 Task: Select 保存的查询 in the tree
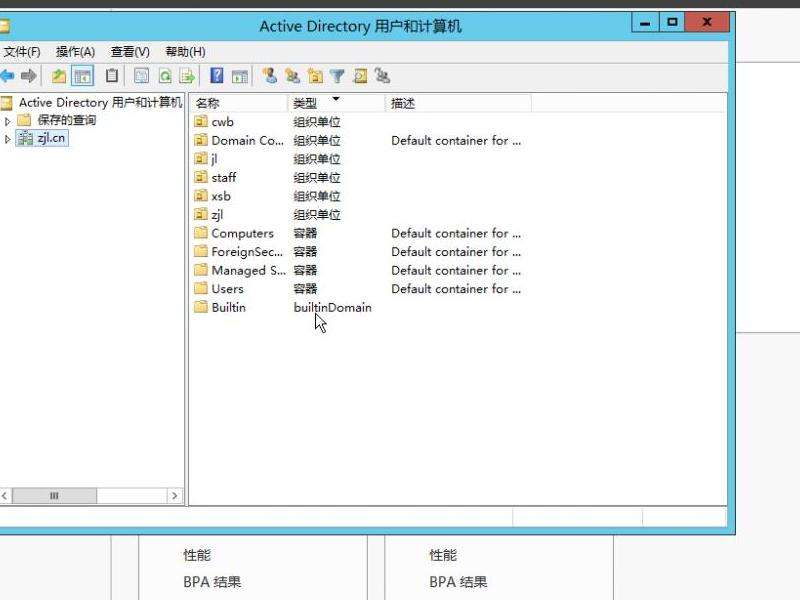click(x=66, y=120)
